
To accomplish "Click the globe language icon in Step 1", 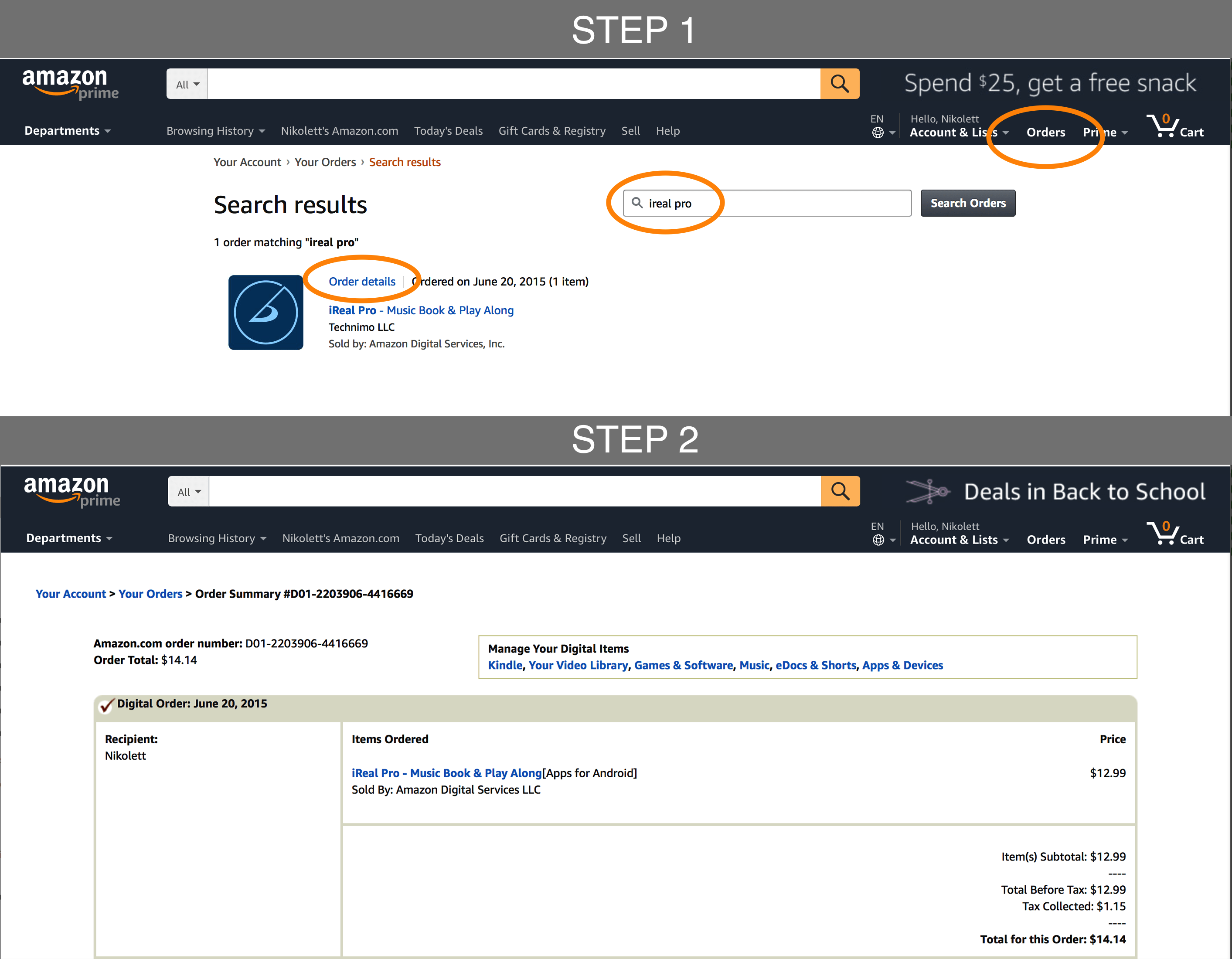I will click(x=878, y=133).
